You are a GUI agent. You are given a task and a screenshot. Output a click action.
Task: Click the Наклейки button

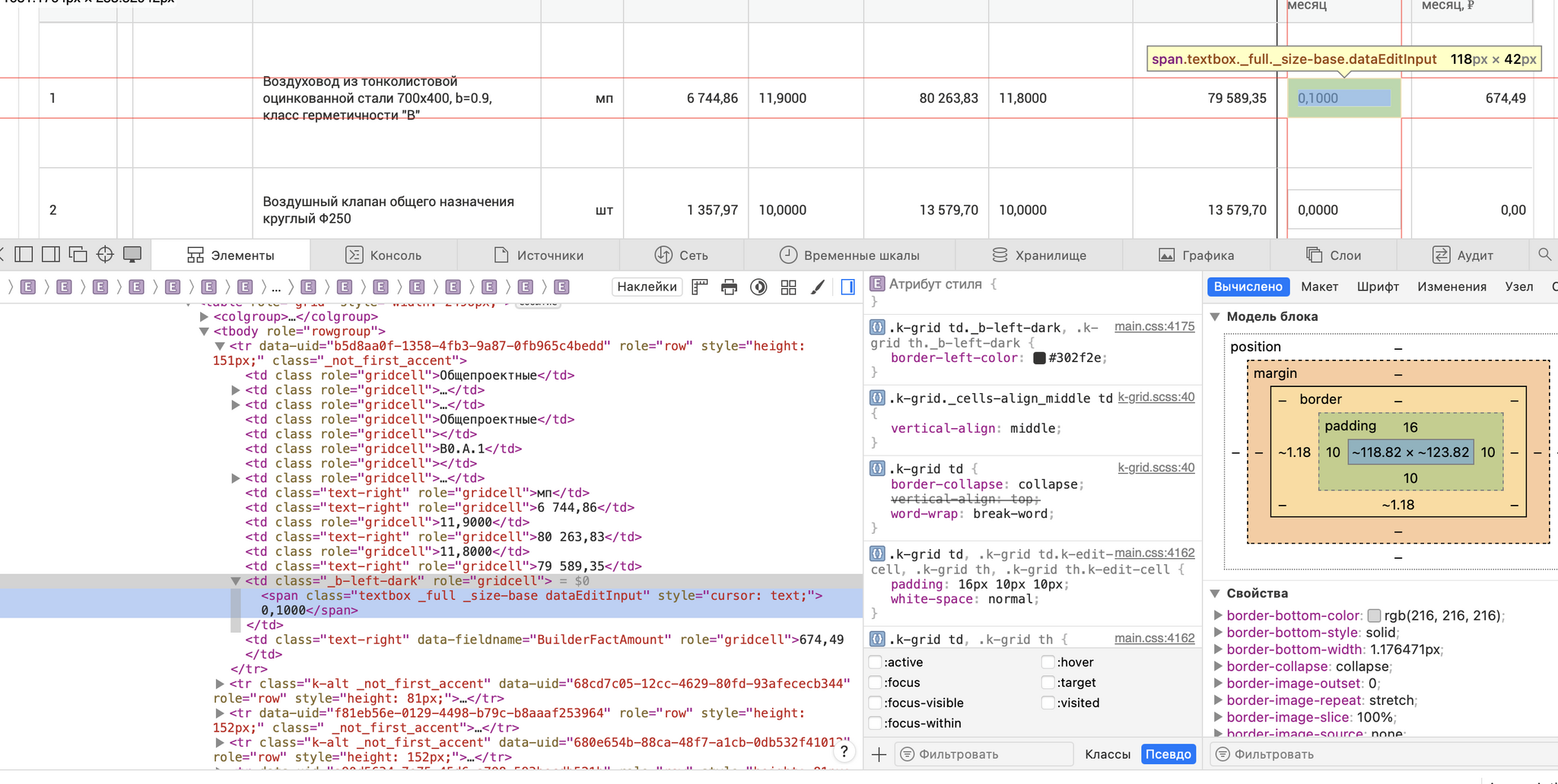coord(647,287)
